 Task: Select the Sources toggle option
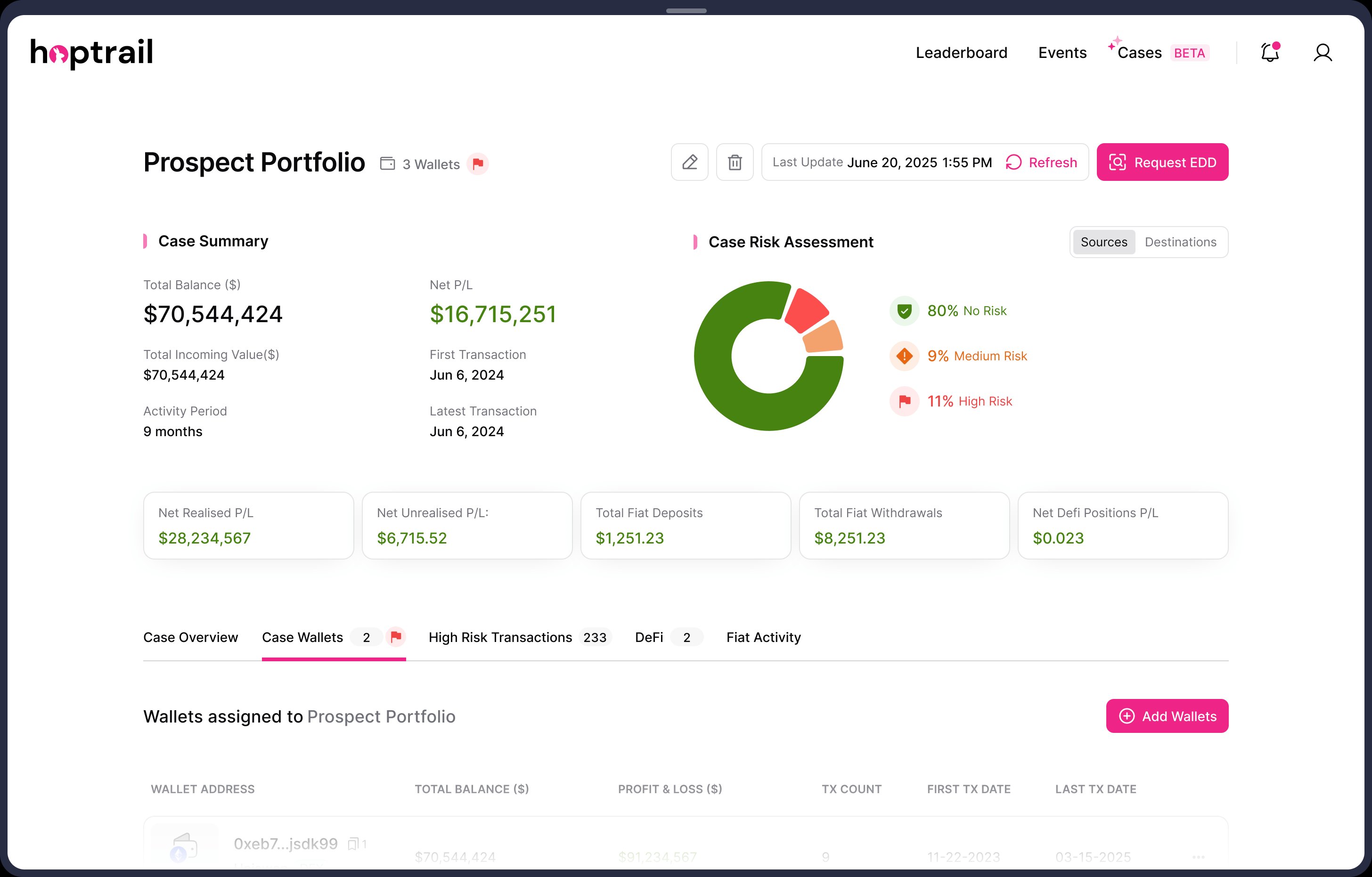(1103, 242)
